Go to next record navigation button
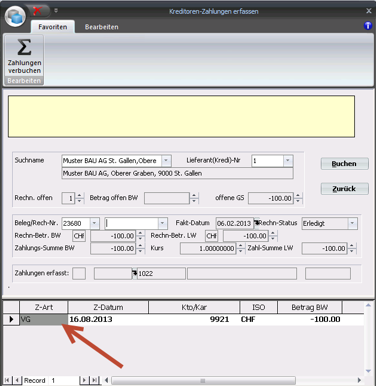 coord(84,380)
